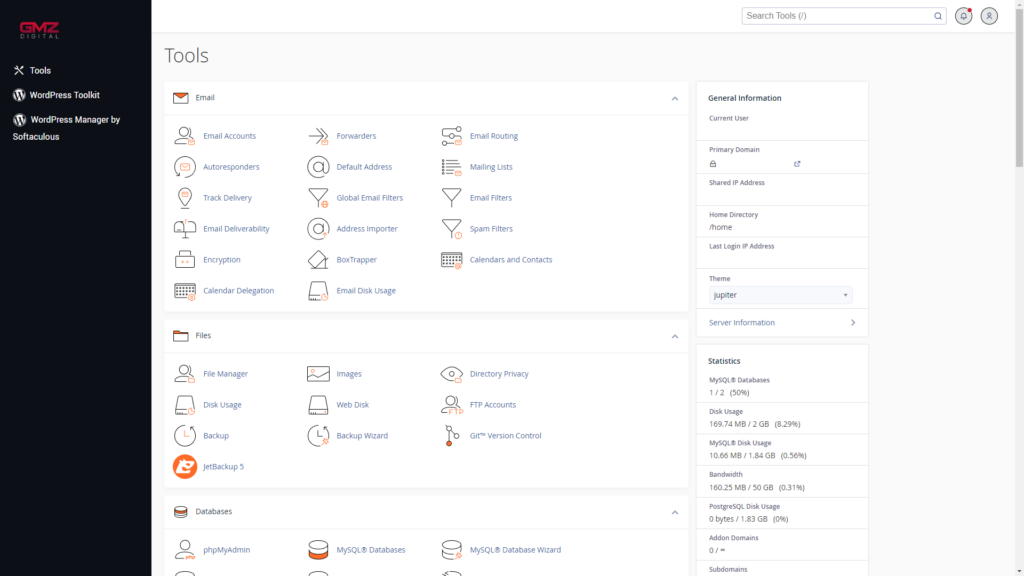Open the MySQL Database Wizard link

(515, 550)
